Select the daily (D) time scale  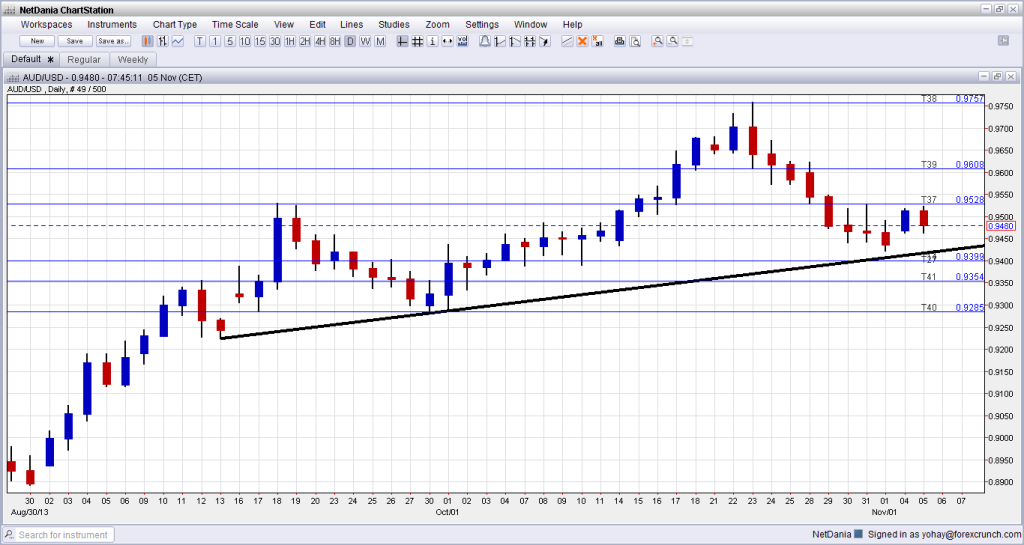[x=350, y=41]
